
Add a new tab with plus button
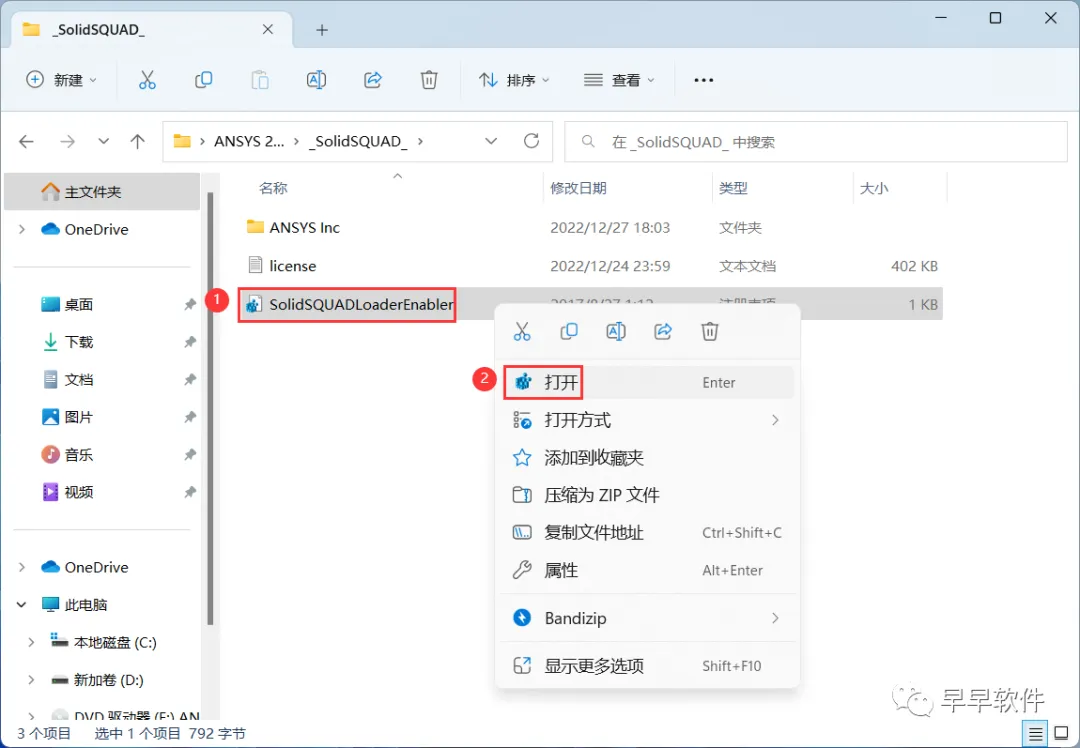[322, 30]
